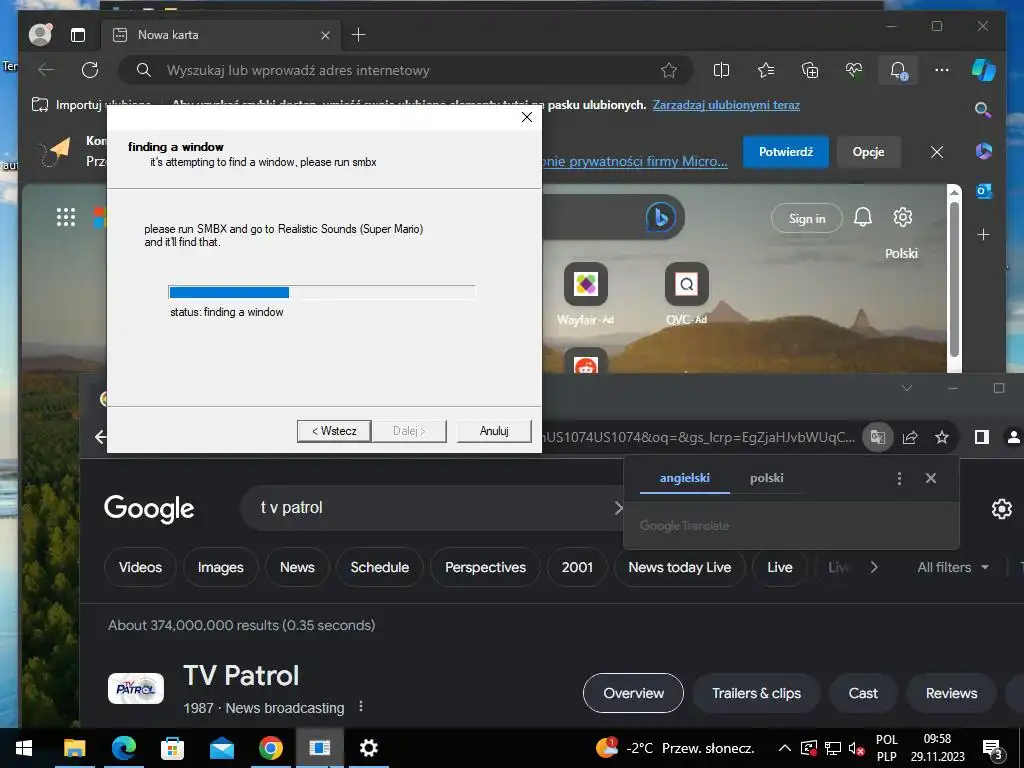
Task: Select the angielski tab in translate popup
Action: pos(684,478)
